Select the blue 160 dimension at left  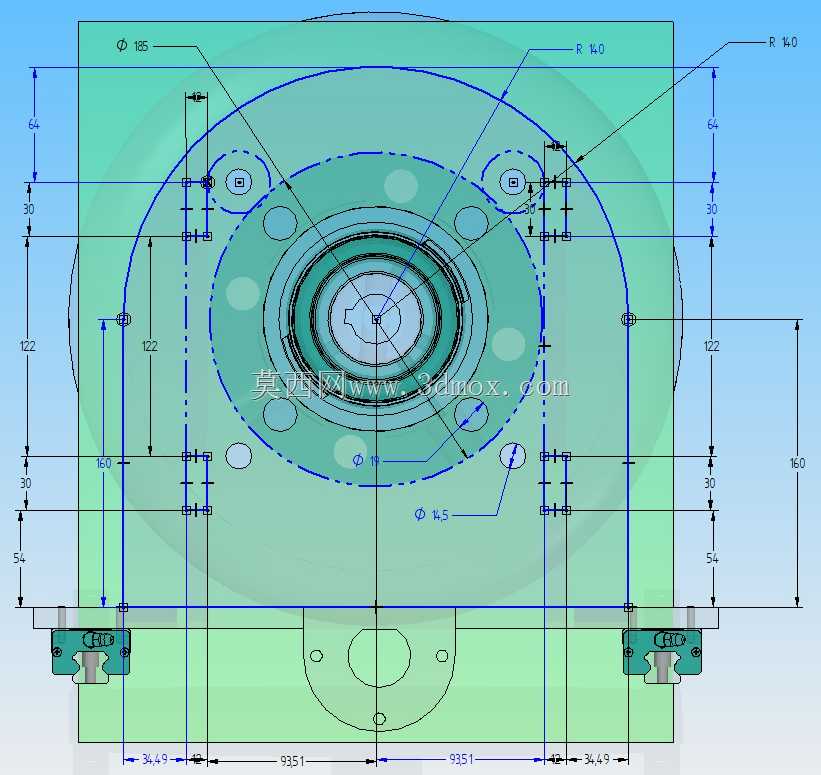pos(104,463)
